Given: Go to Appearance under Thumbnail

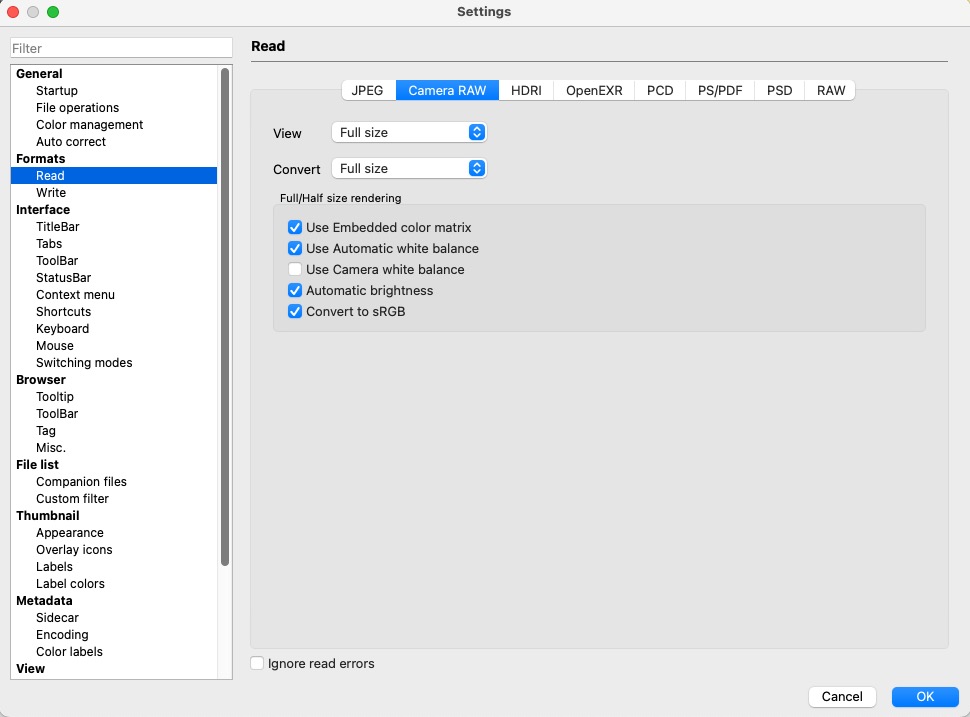Looking at the screenshot, I should tap(70, 532).
